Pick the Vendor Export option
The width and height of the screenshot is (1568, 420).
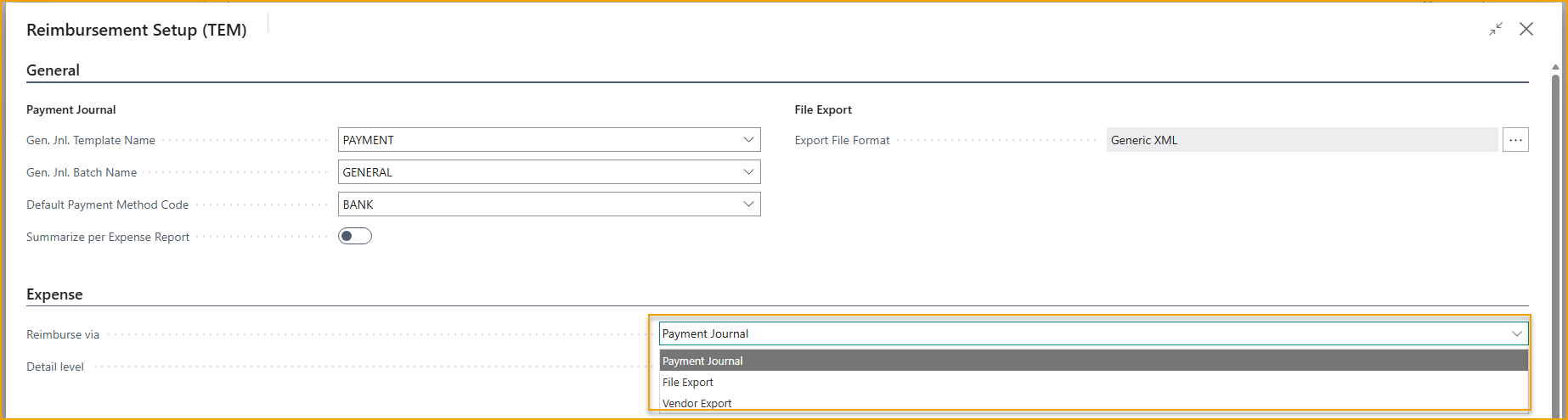click(697, 403)
